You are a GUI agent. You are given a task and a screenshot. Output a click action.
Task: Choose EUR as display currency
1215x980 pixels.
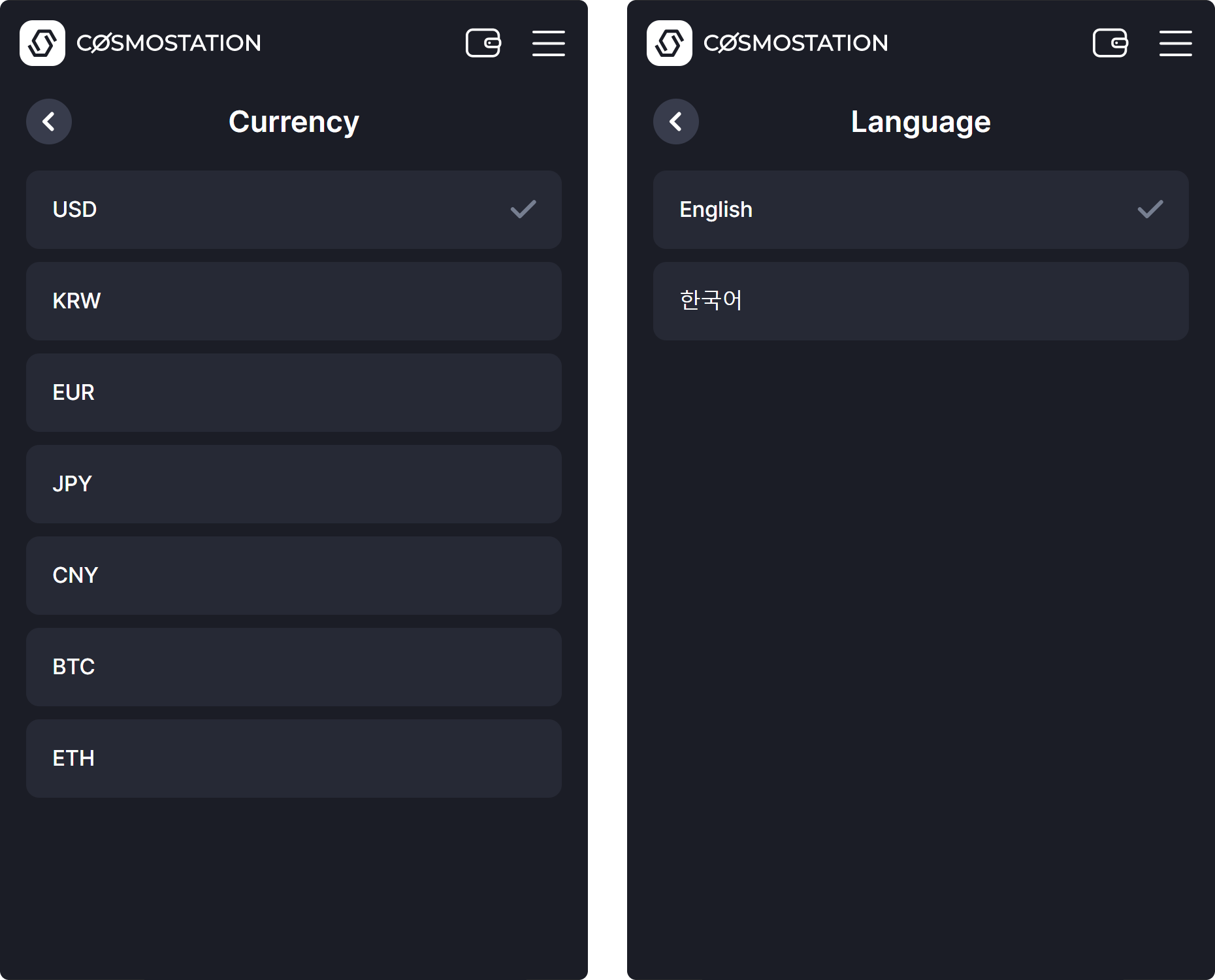(294, 393)
